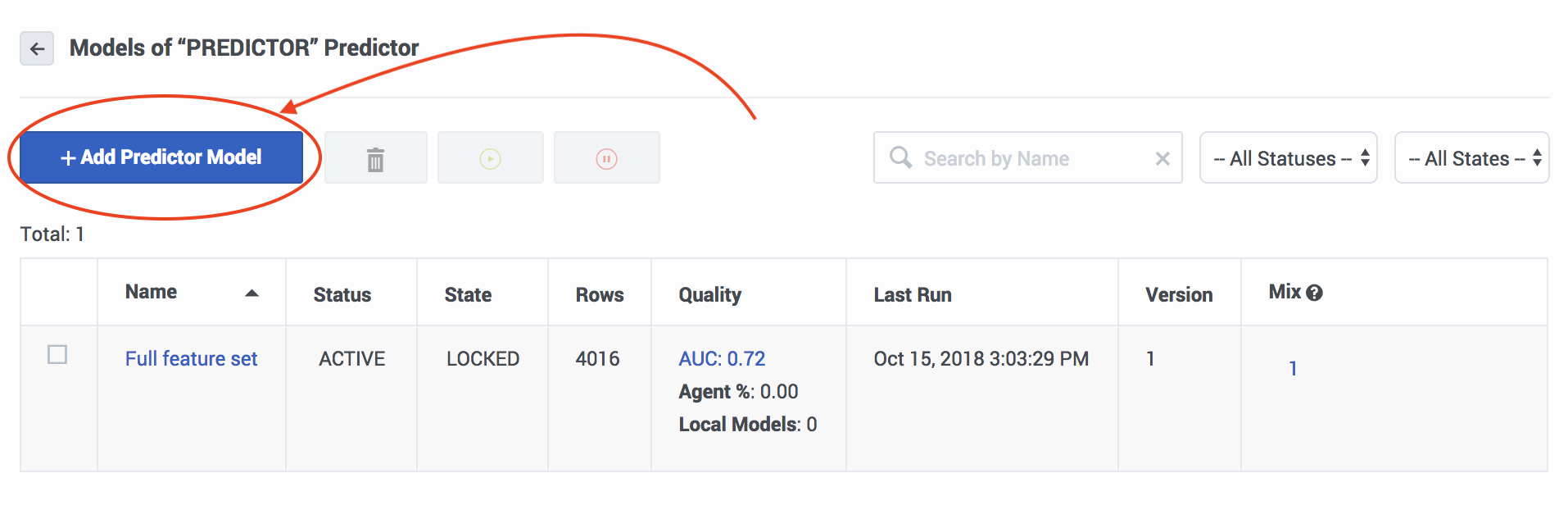Viewport: 1568px width, 505px height.
Task: Click the Quality column header
Action: pyautogui.click(x=709, y=295)
